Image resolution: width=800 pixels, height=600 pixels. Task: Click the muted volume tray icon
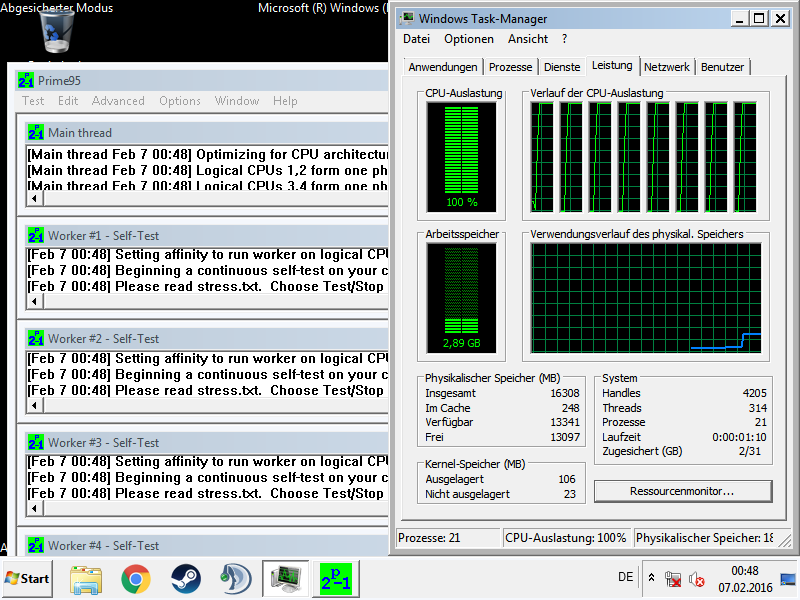tap(696, 579)
